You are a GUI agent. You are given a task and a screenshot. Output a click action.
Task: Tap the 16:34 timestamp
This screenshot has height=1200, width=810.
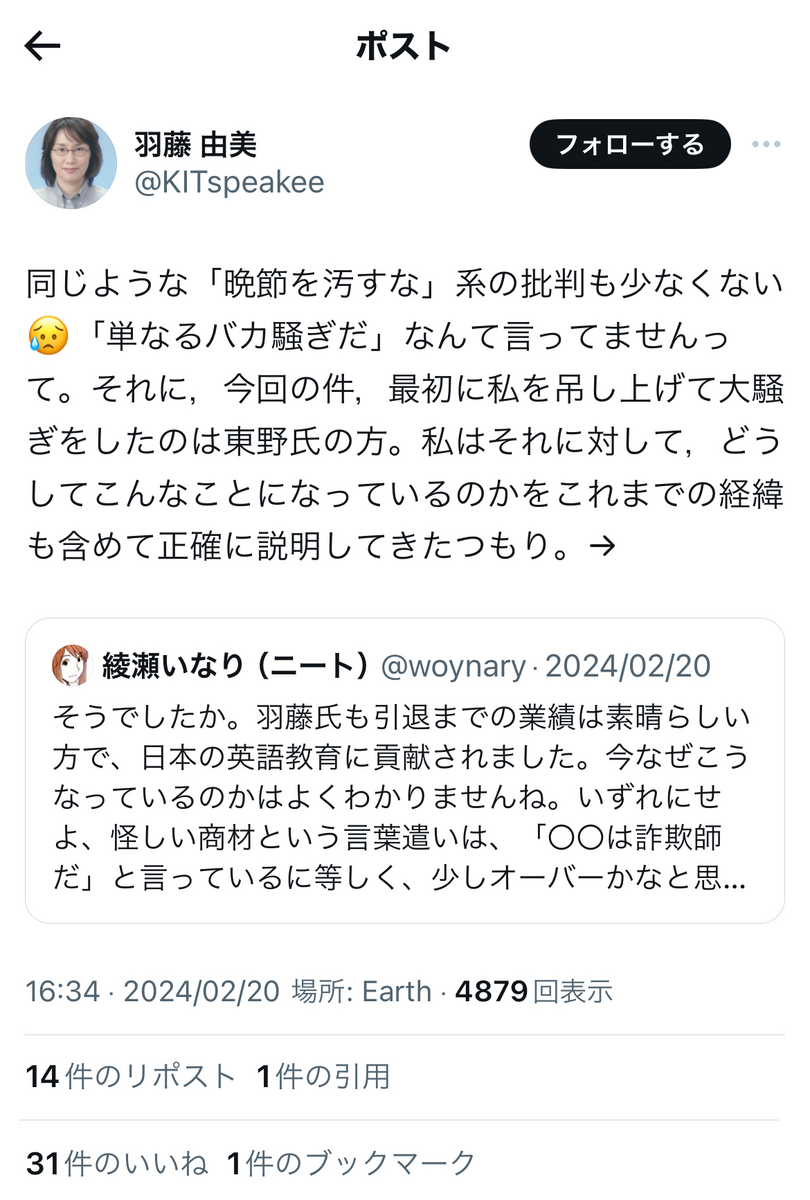(x=63, y=991)
